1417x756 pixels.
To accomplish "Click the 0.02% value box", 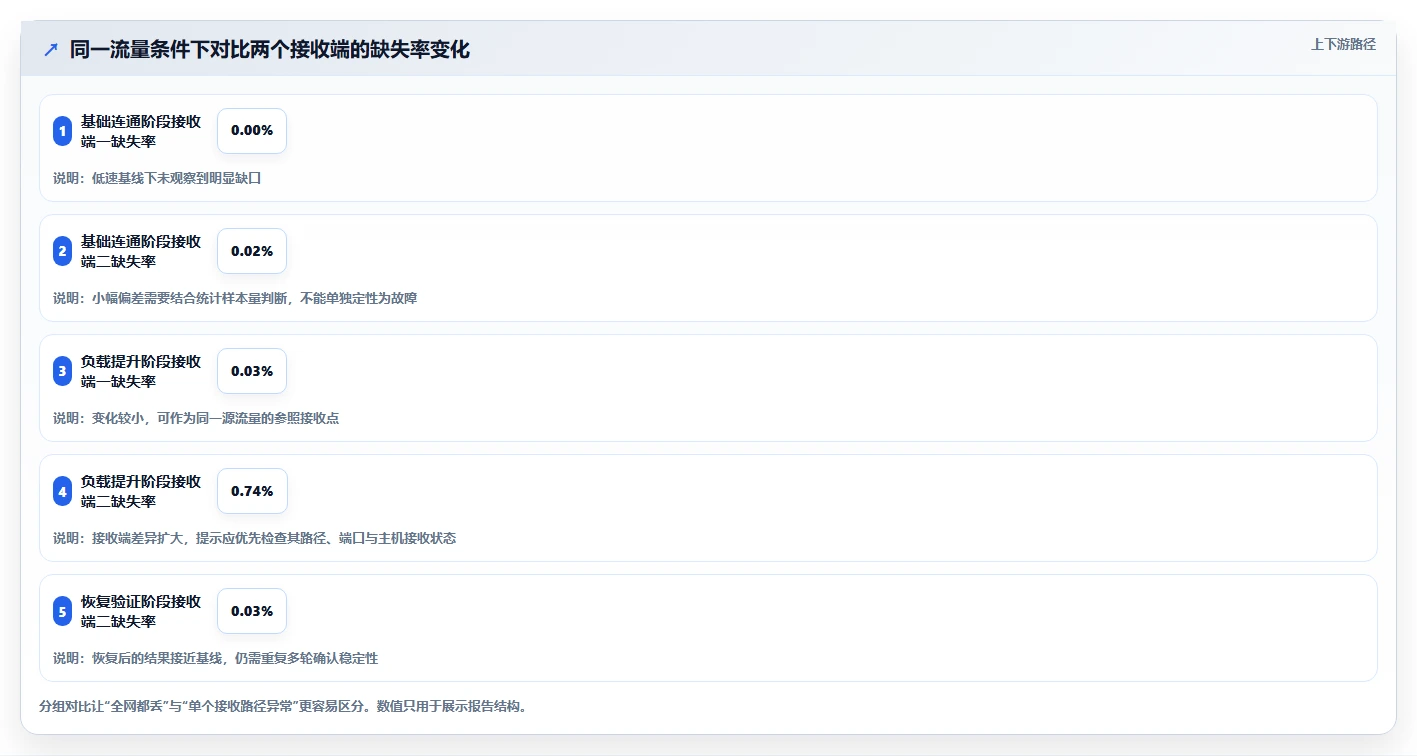I will 252,251.
